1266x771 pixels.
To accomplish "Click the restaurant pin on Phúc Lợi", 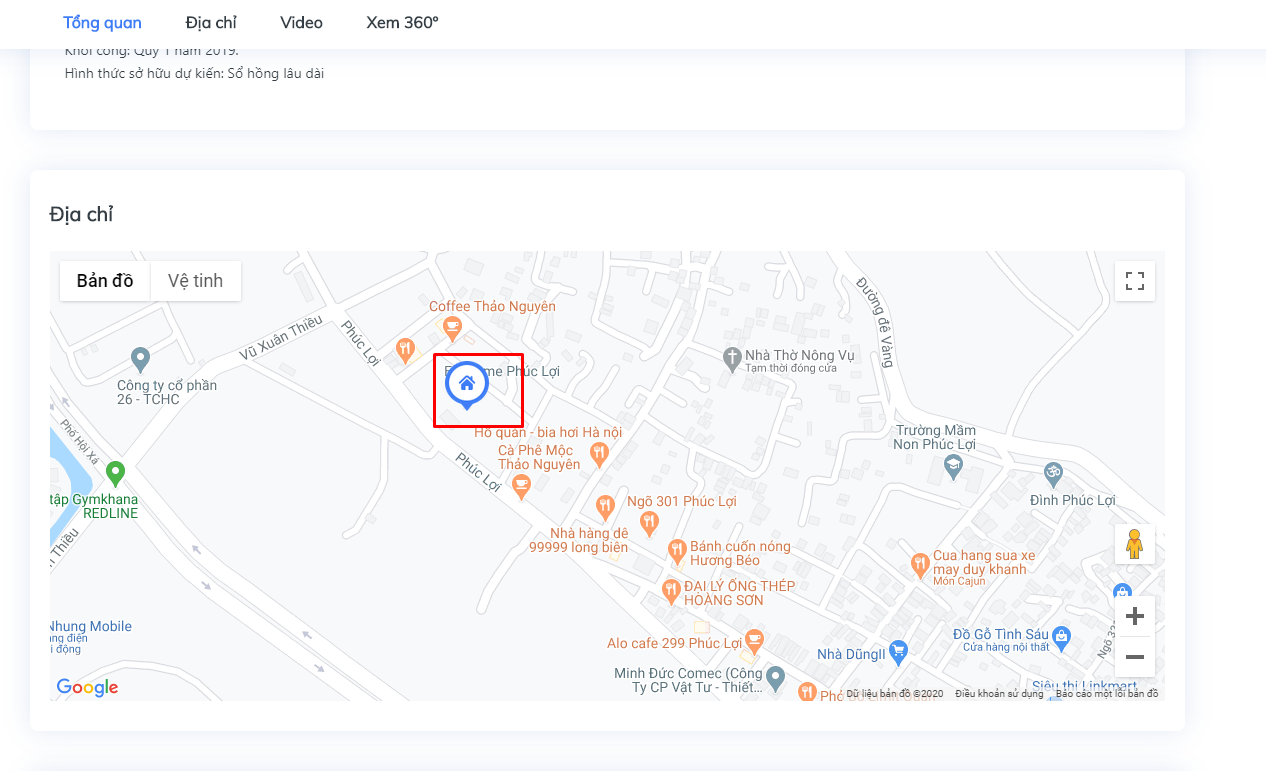I will coord(405,349).
